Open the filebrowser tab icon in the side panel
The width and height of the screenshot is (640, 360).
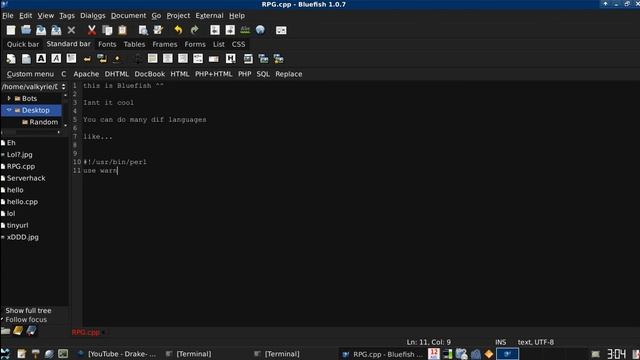tap(5, 331)
